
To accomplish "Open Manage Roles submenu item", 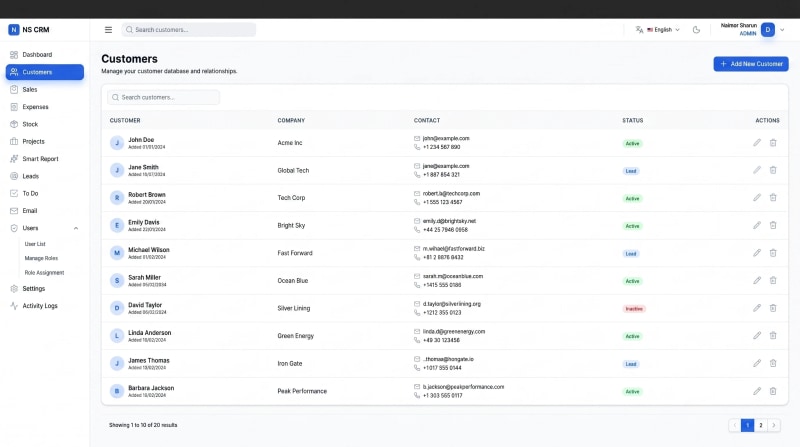I will (x=41, y=258).
